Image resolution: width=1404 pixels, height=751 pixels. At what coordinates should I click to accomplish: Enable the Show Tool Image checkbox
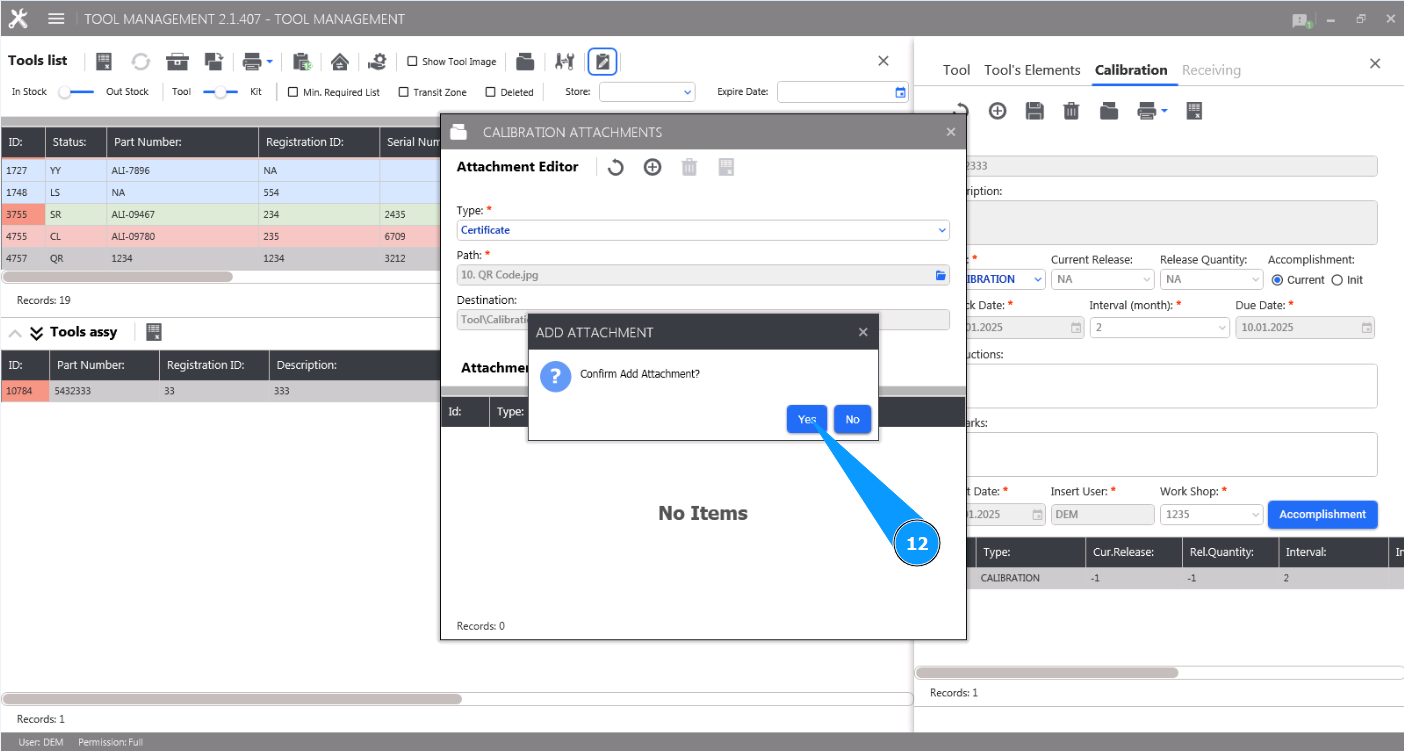pos(412,61)
